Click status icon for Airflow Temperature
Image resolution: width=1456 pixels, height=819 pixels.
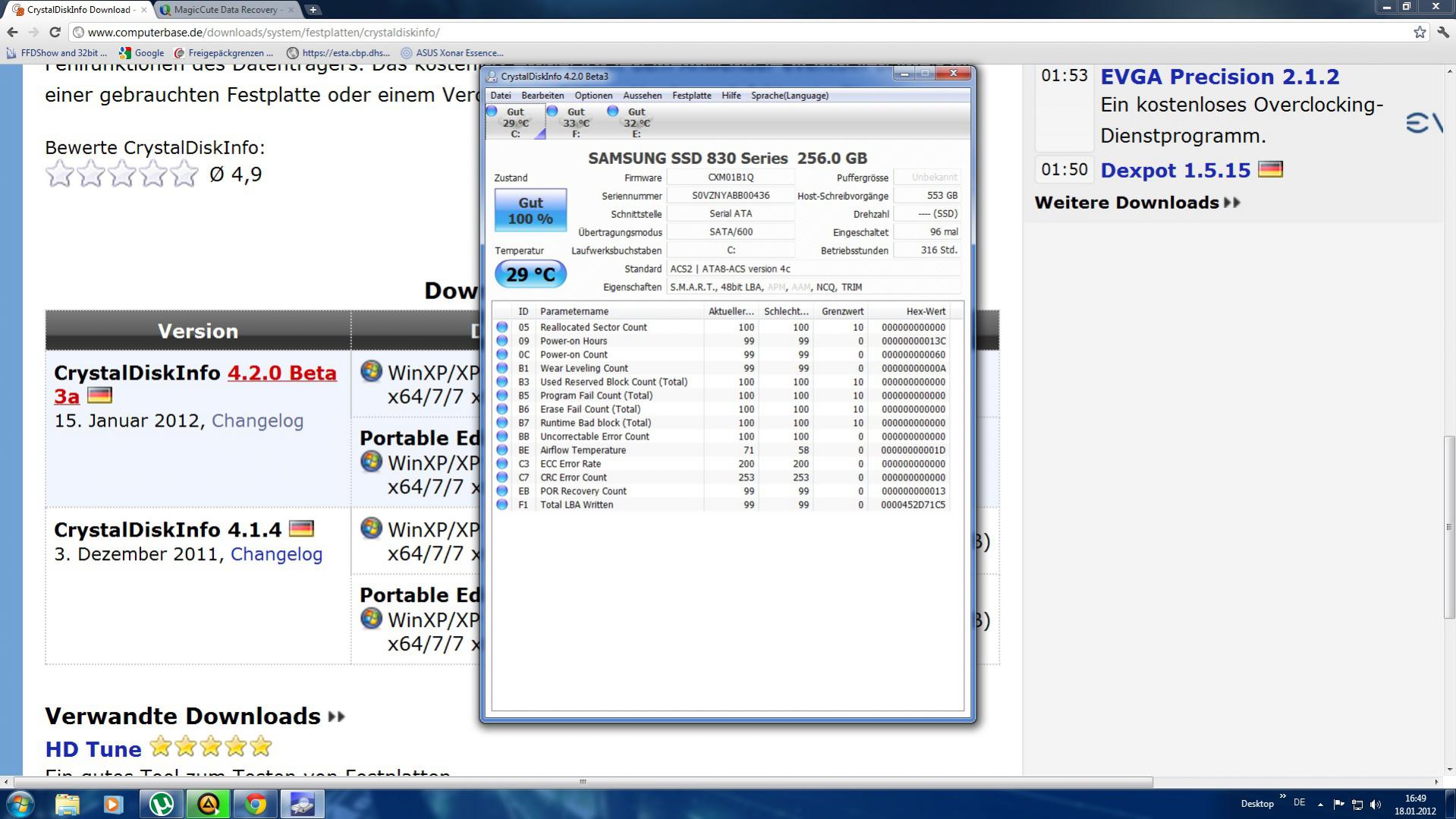tap(502, 450)
